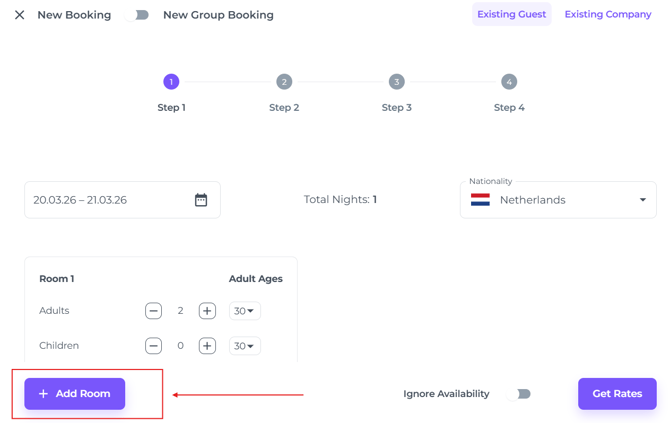The height and width of the screenshot is (423, 670).
Task: Enable the Ignore Availability switch
Action: (x=518, y=394)
